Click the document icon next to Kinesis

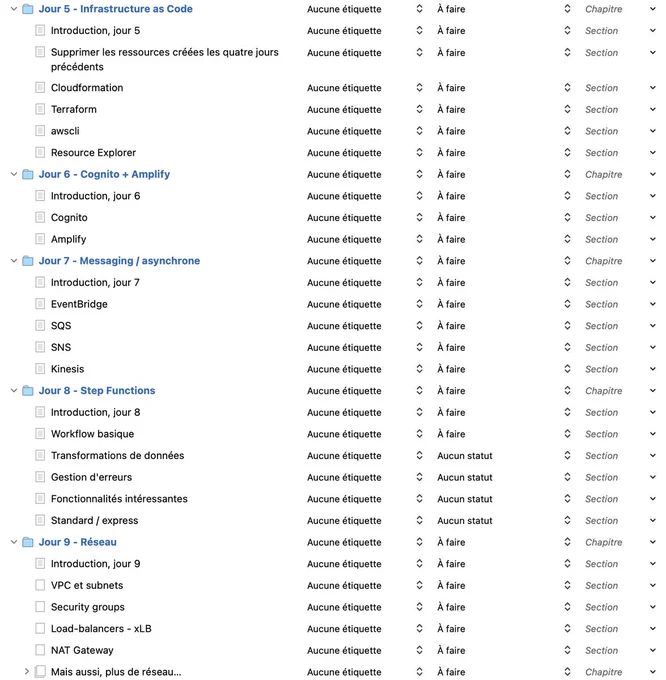coord(40,369)
